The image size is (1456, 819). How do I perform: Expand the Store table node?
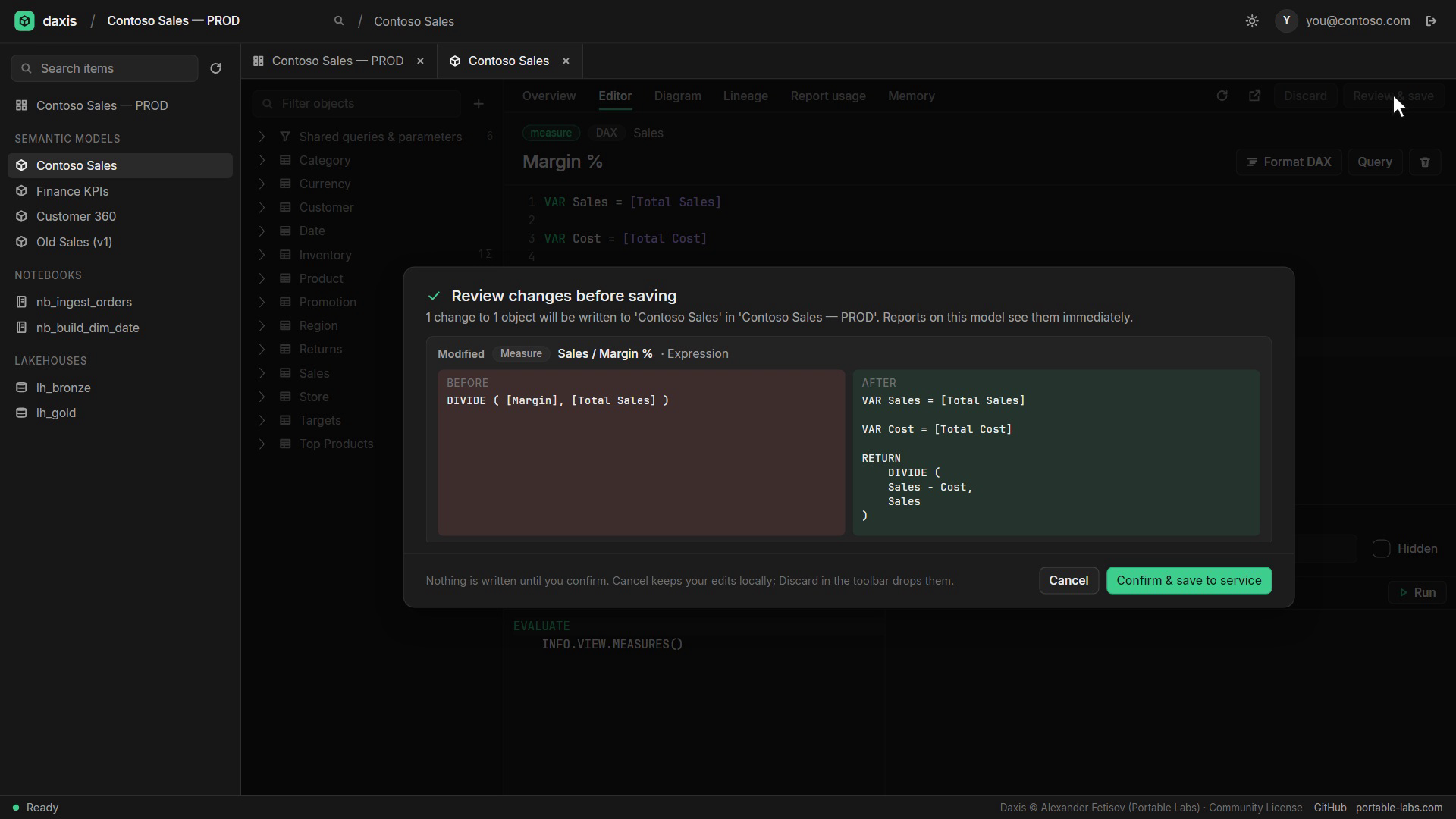pyautogui.click(x=262, y=397)
